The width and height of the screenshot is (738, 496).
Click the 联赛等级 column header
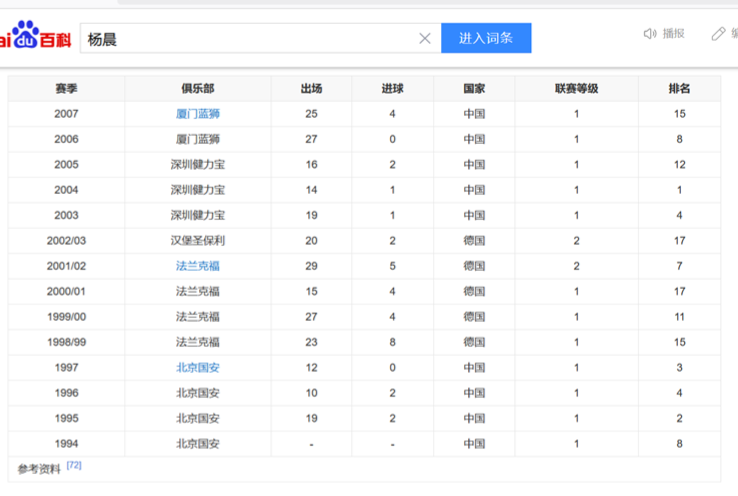(x=577, y=88)
